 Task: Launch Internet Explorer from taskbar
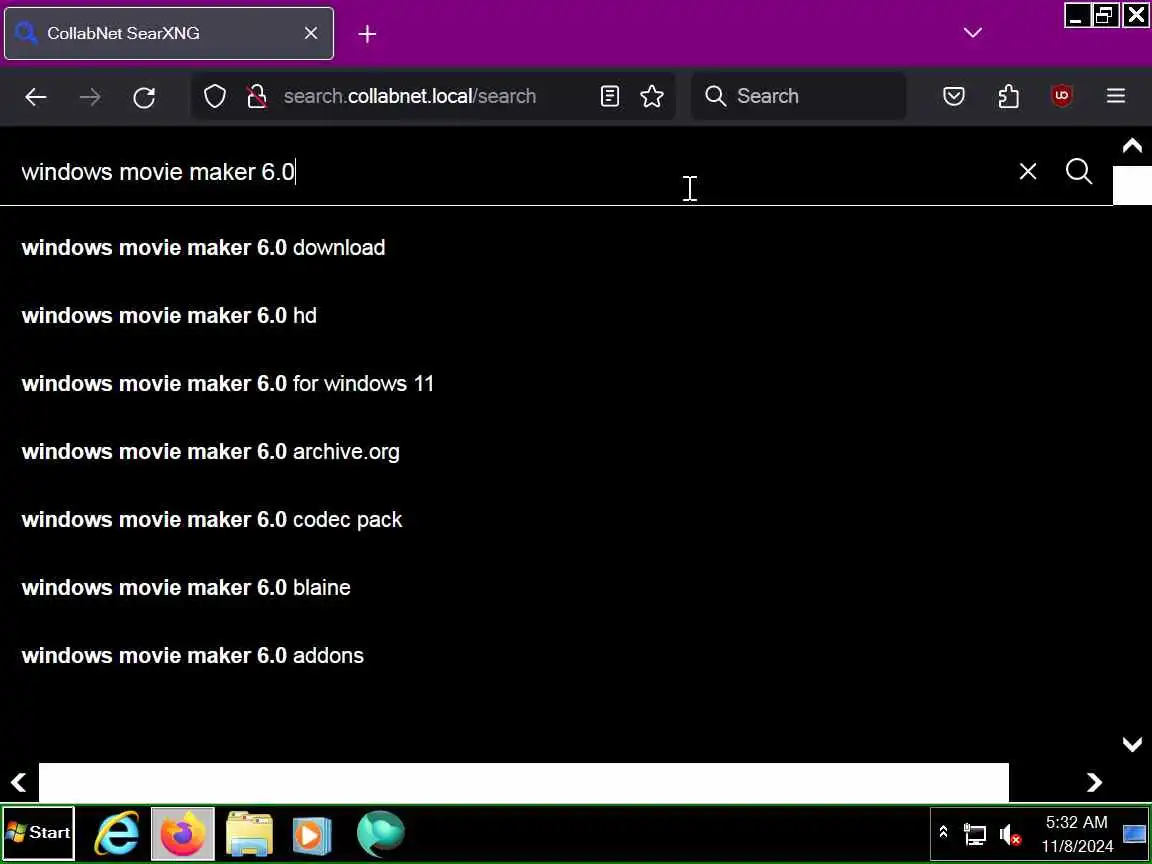pyautogui.click(x=117, y=833)
